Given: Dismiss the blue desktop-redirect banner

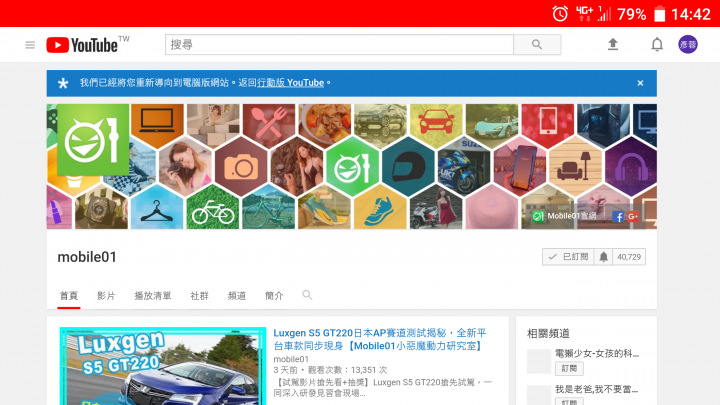Looking at the screenshot, I should 640,83.
